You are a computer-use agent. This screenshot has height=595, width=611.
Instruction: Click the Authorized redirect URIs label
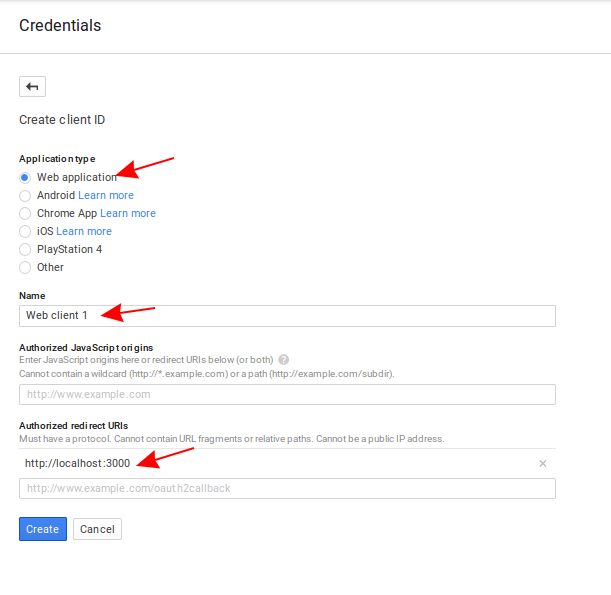click(74, 426)
